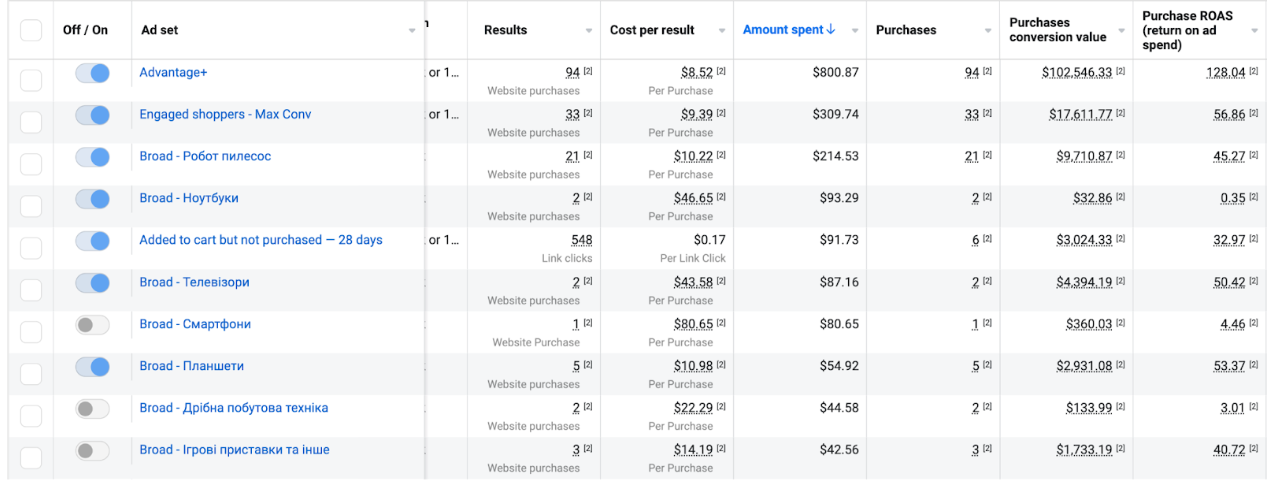Image resolution: width=1279 pixels, height=488 pixels.
Task: Tick the select-all checkbox in the header
Action: coord(31,30)
